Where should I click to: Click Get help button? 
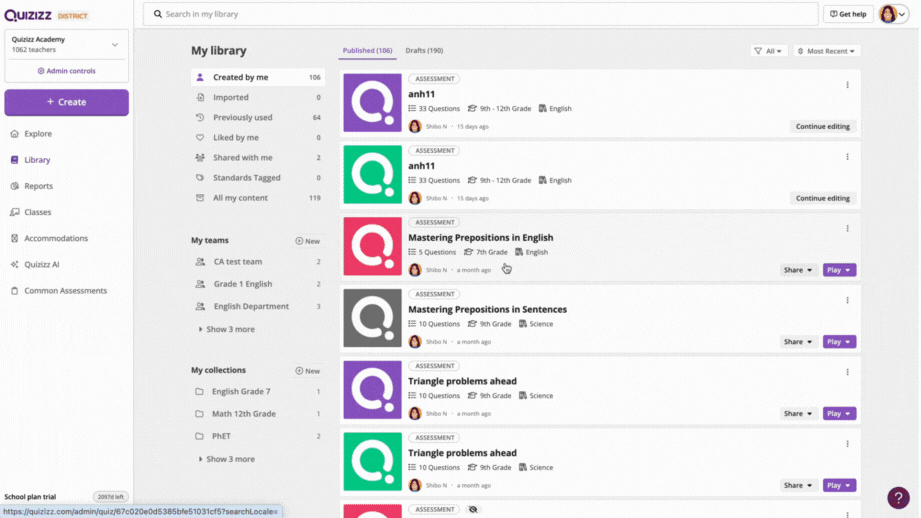[x=848, y=14]
